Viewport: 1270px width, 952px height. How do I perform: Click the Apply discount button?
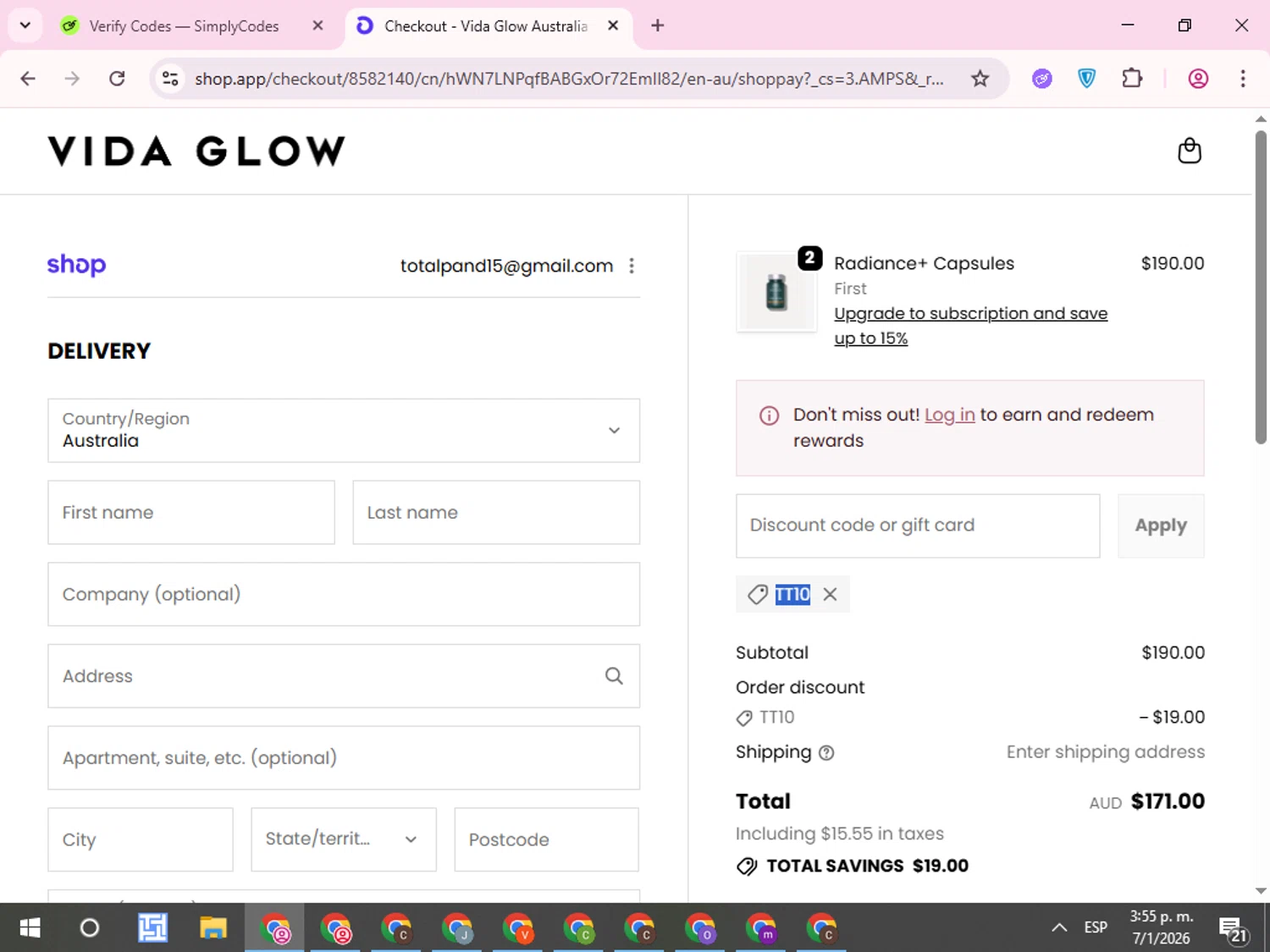coord(1161,526)
